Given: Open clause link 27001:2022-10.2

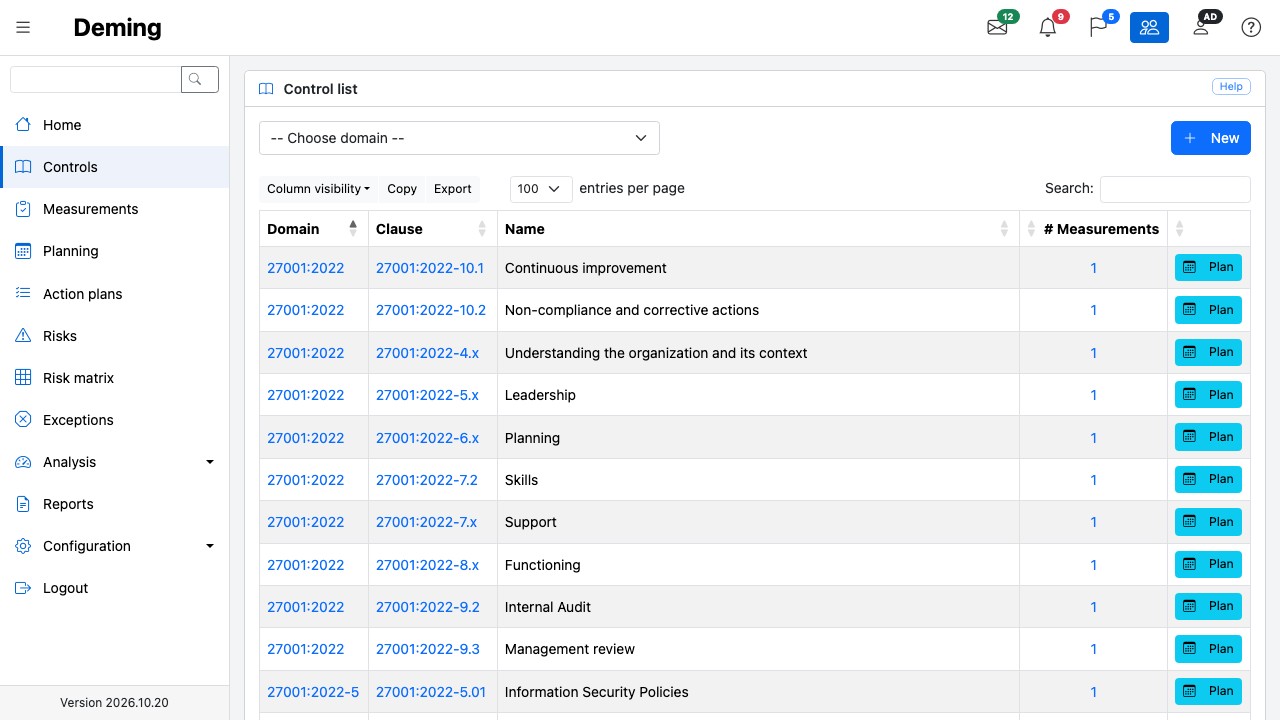Looking at the screenshot, I should coord(431,310).
